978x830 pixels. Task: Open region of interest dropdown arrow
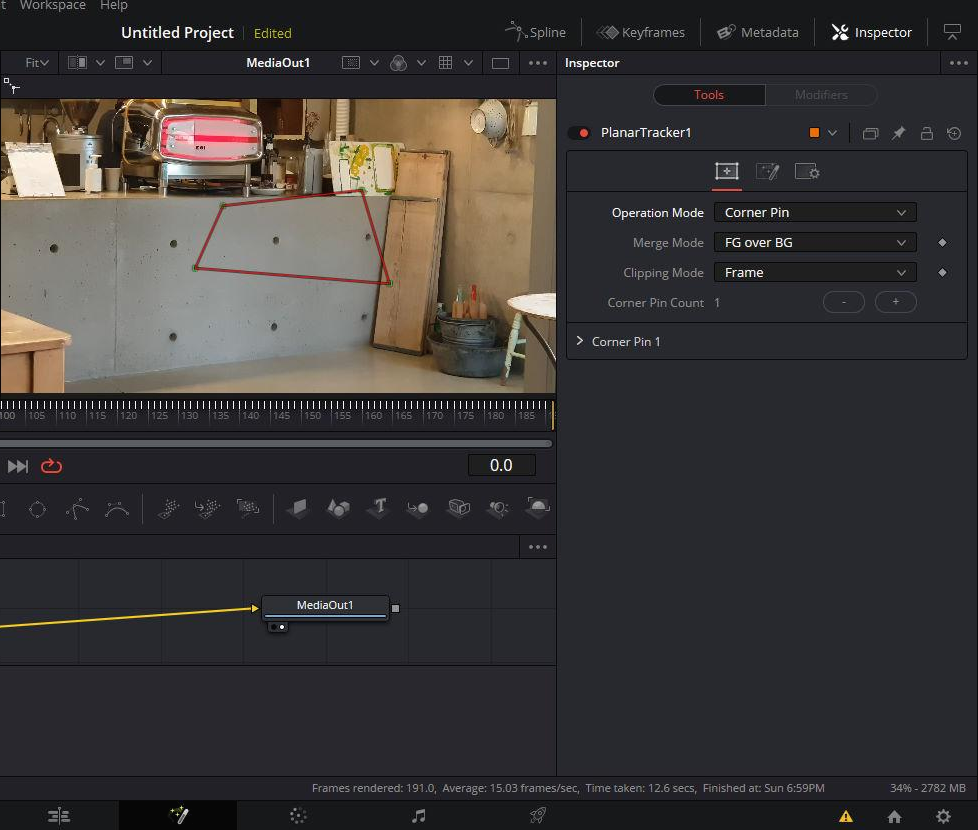374,63
